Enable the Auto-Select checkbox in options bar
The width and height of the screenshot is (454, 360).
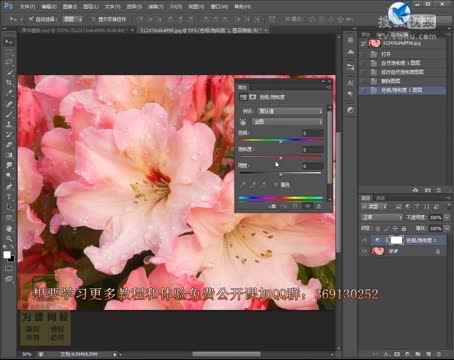click(31, 19)
